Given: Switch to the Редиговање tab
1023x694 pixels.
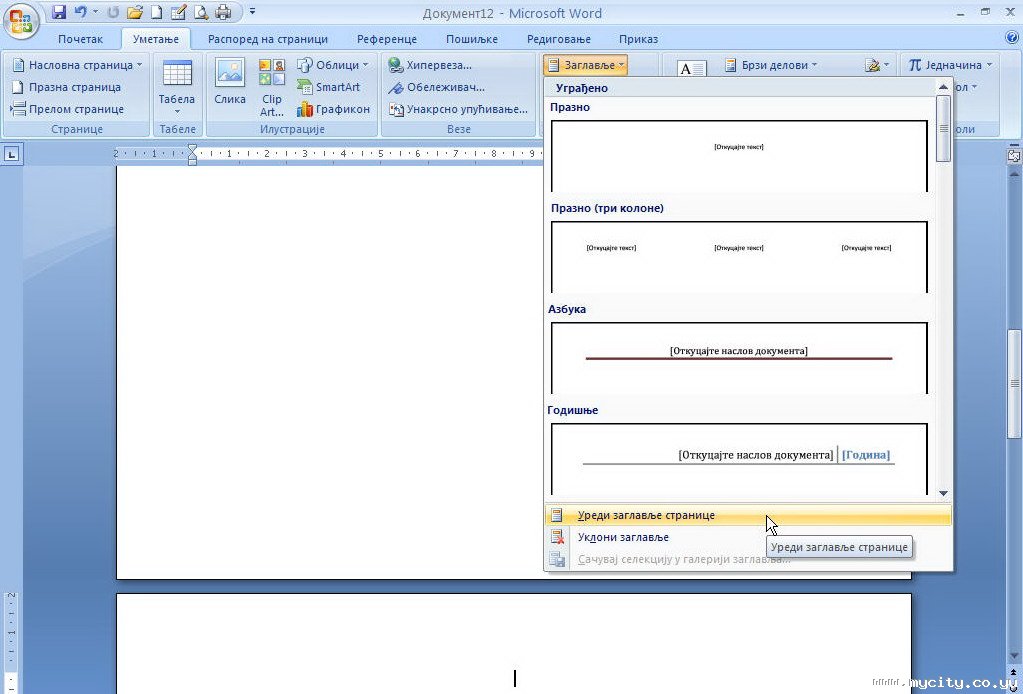Looking at the screenshot, I should [x=558, y=39].
